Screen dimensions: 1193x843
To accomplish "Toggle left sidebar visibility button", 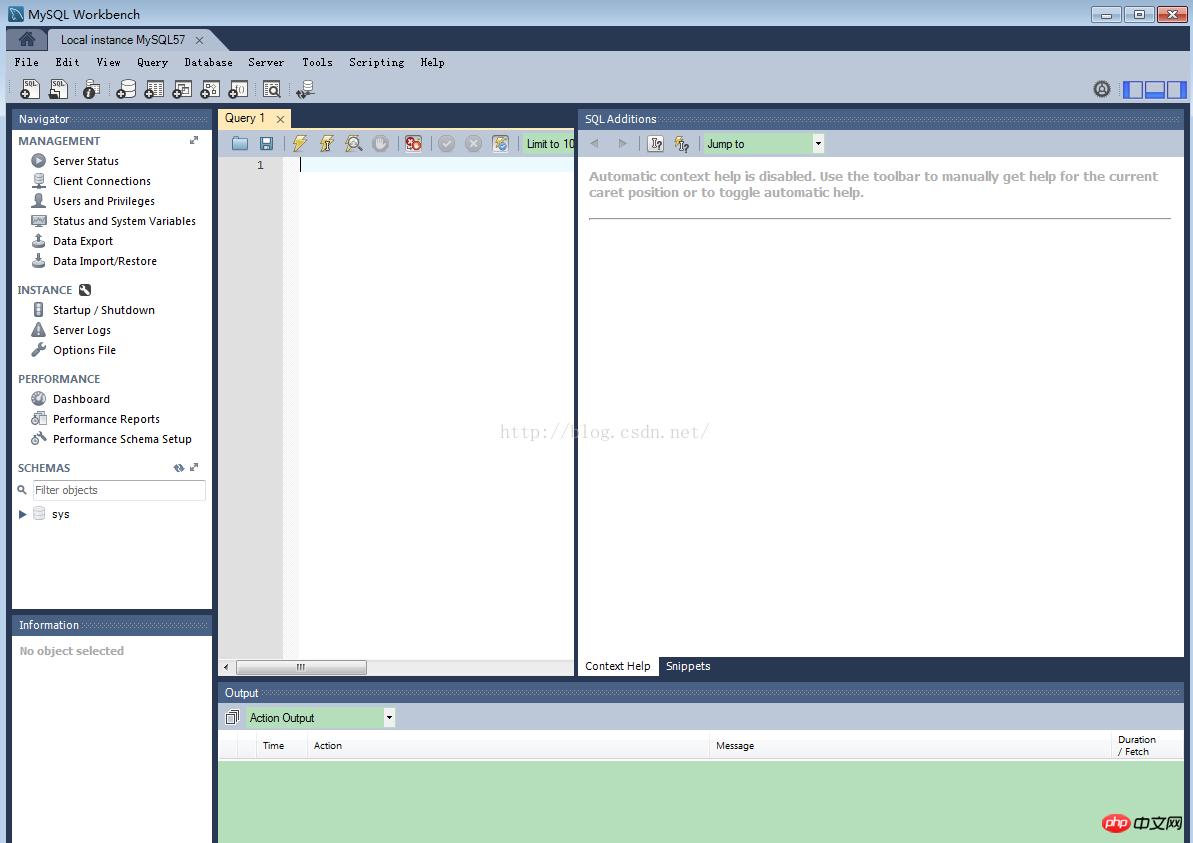I will click(x=1133, y=89).
